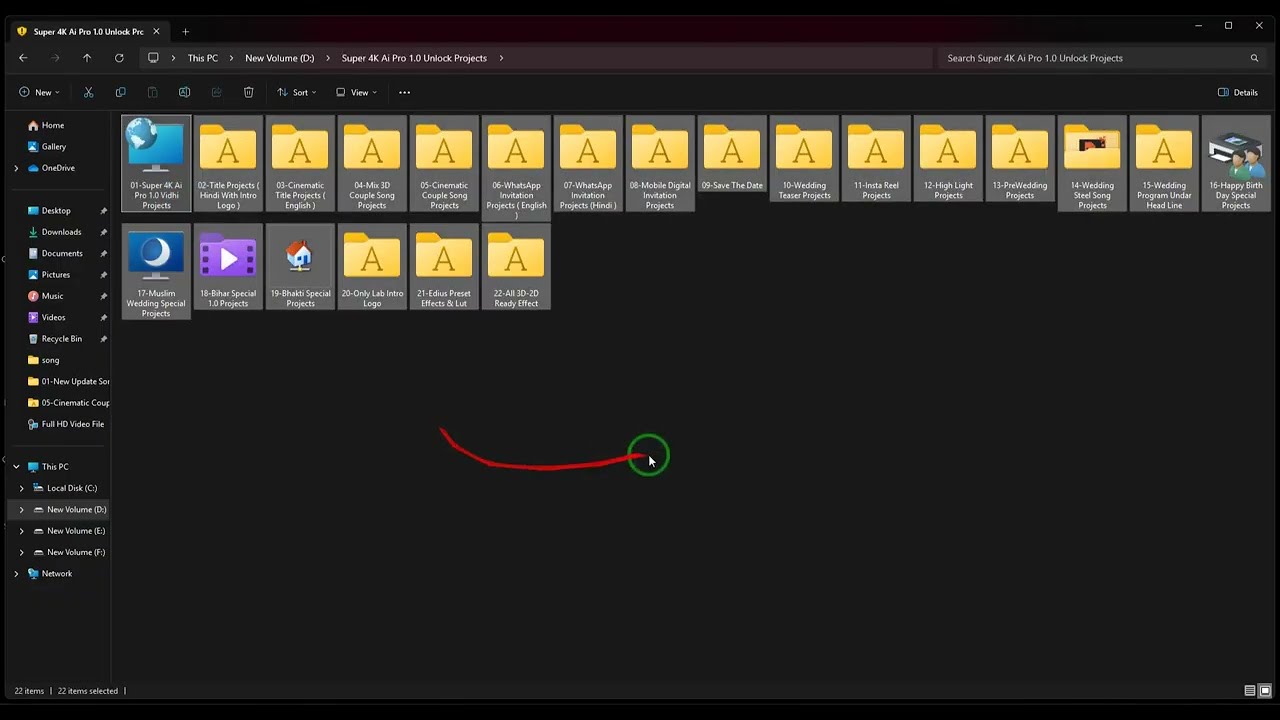Image resolution: width=1280 pixels, height=720 pixels.
Task: Select 02-Title Projects Hindi folder
Action: click(x=228, y=163)
